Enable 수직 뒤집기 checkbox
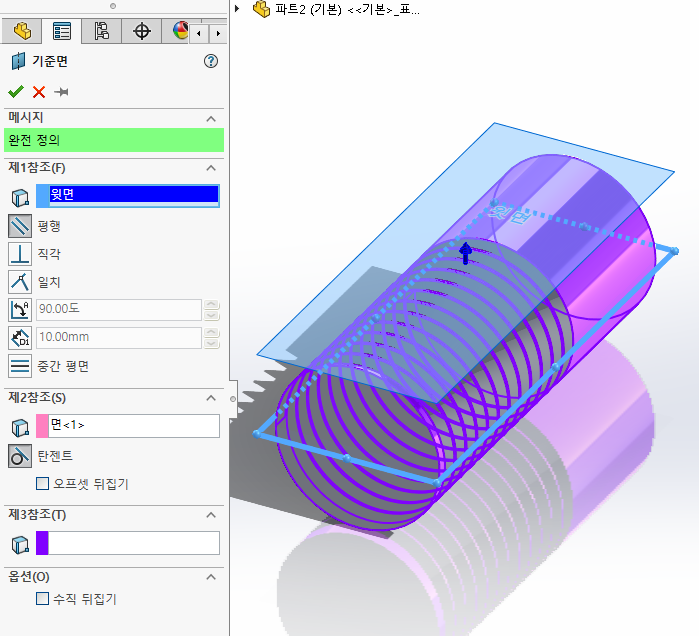The height and width of the screenshot is (636, 699). pyautogui.click(x=42, y=599)
